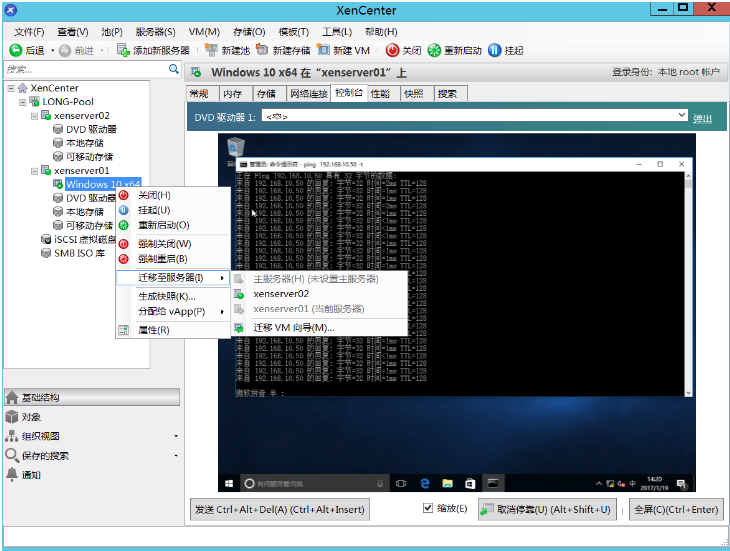Click the 基础结构 infrastructure button
730x551 pixels.
tap(92, 397)
